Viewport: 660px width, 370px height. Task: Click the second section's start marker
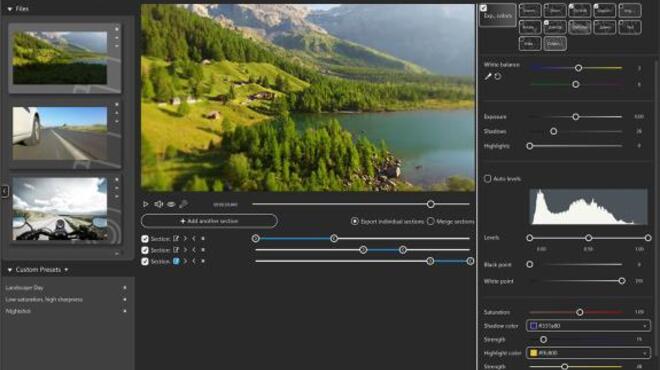(x=363, y=250)
